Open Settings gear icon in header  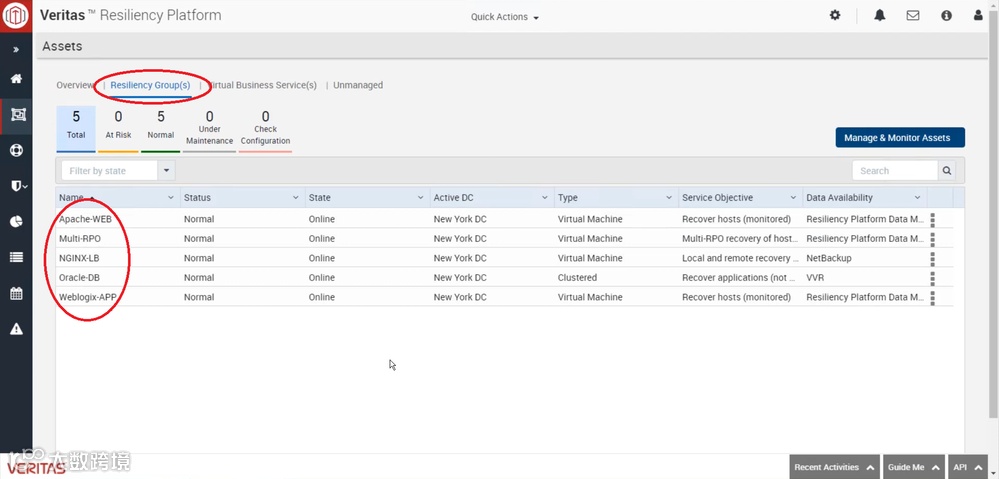835,15
